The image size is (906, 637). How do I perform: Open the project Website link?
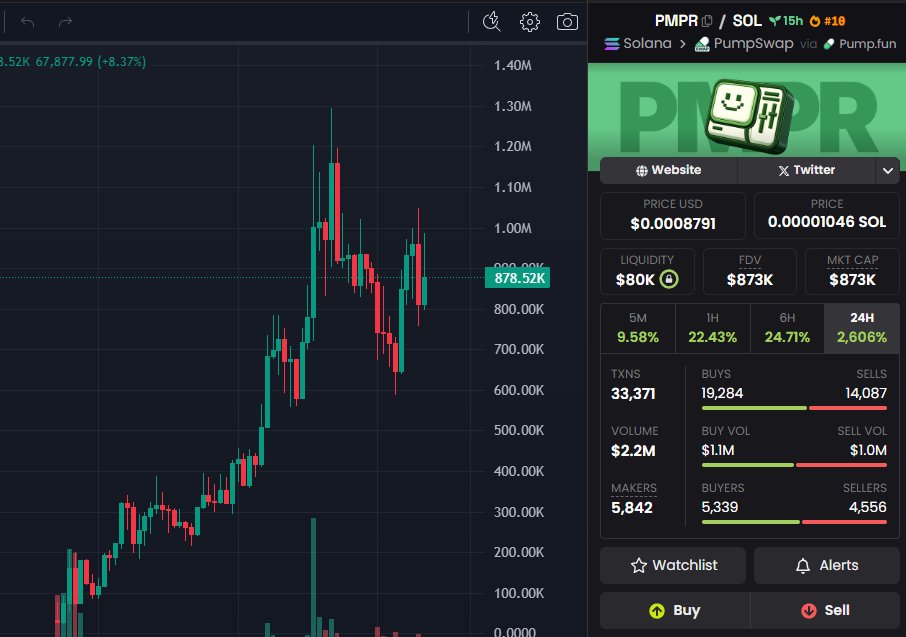[x=669, y=170]
